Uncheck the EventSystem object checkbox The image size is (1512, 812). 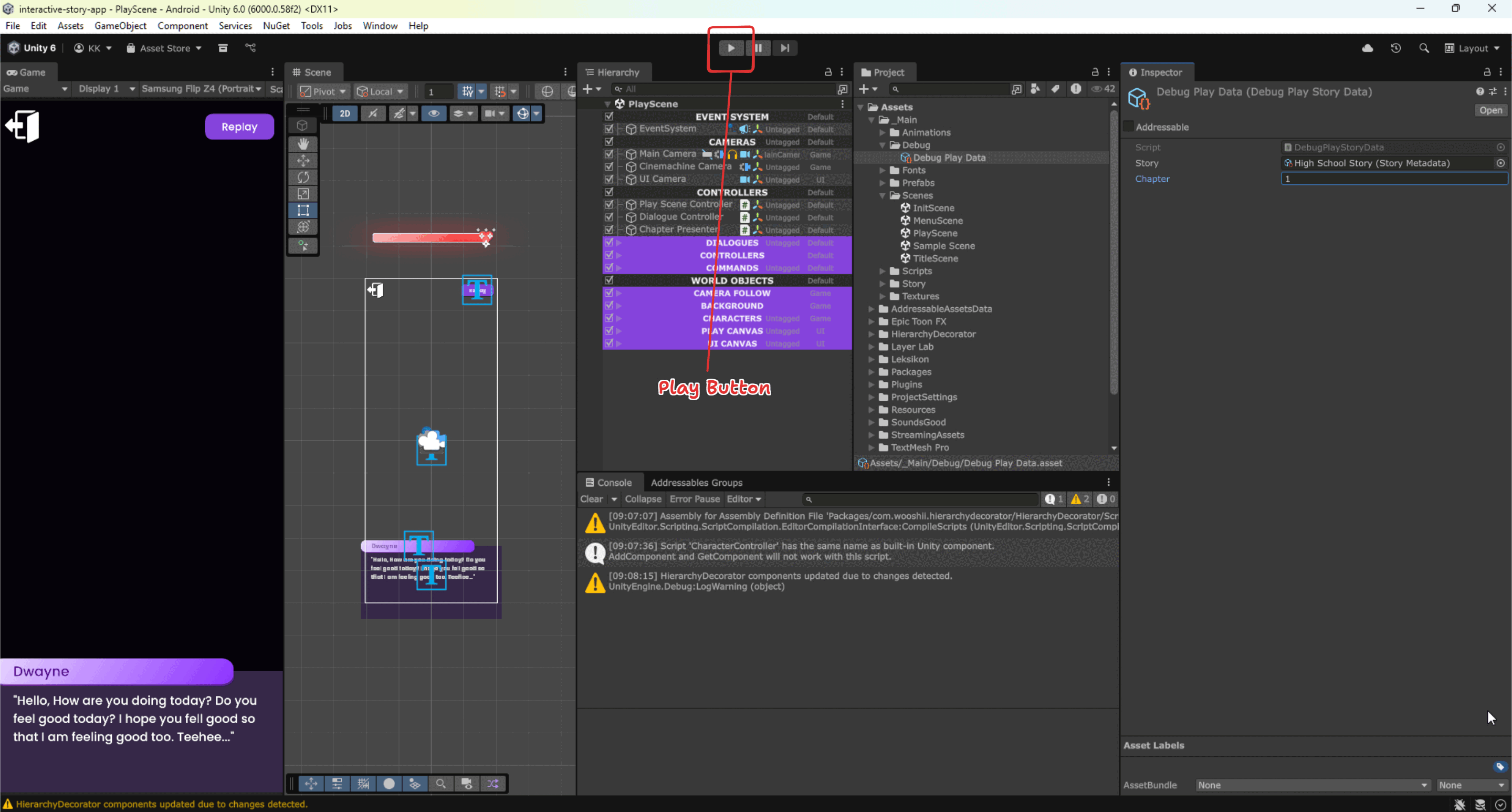[x=608, y=129]
